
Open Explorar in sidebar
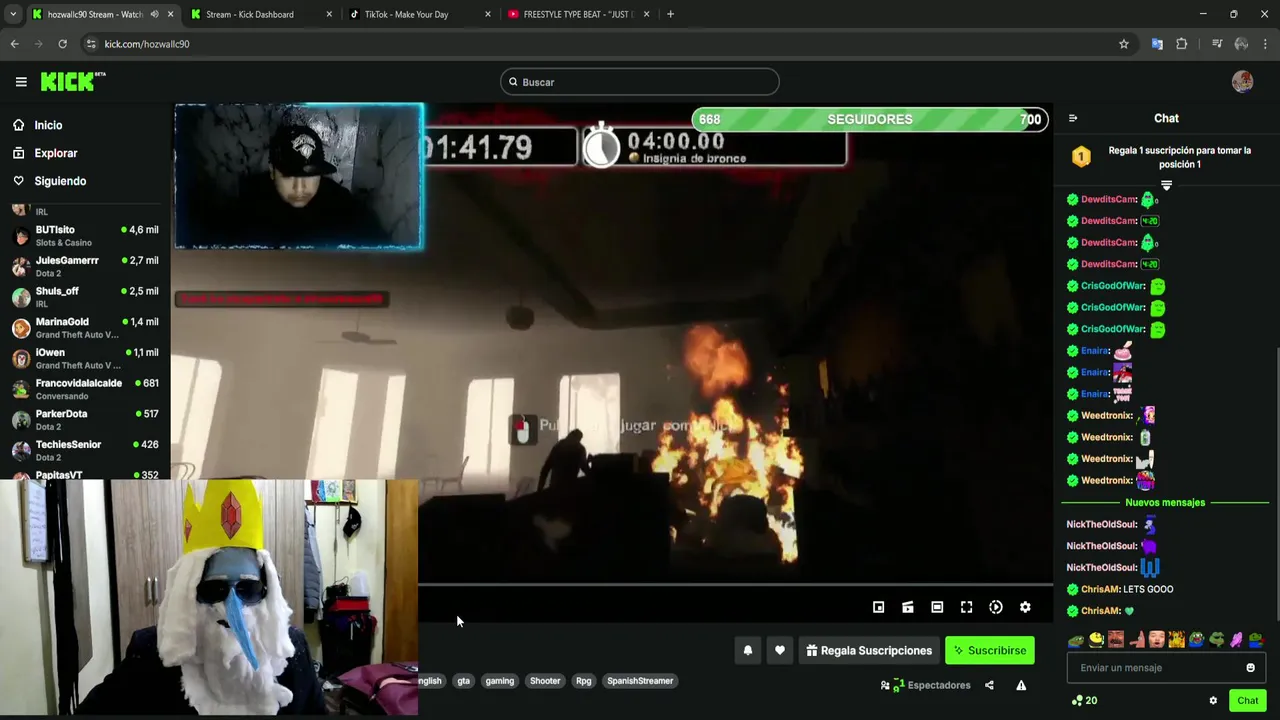(45, 153)
